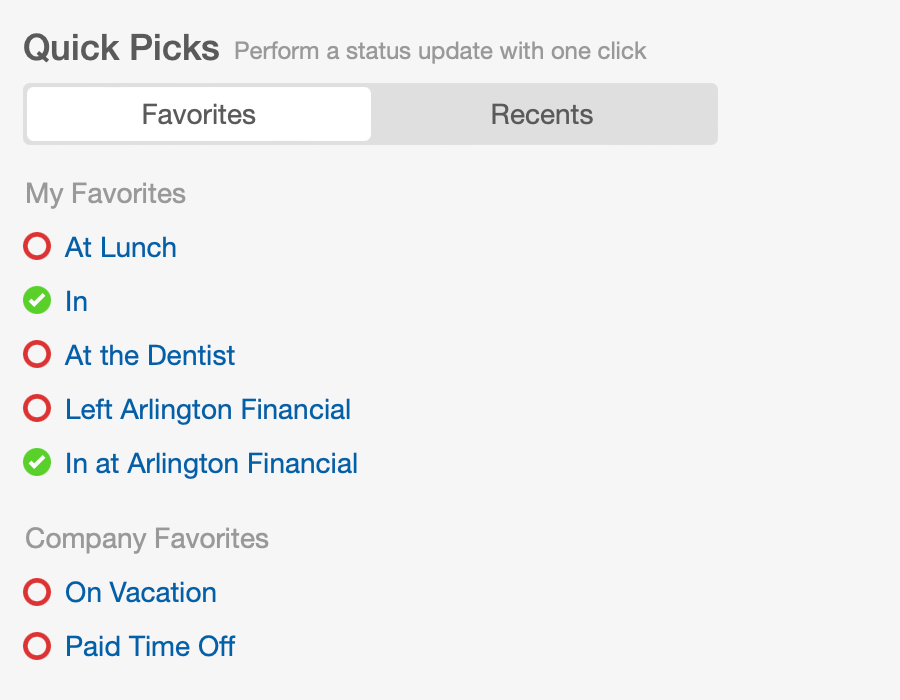
Task: Click the red circle icon beside At Lunch
Action: click(37, 247)
